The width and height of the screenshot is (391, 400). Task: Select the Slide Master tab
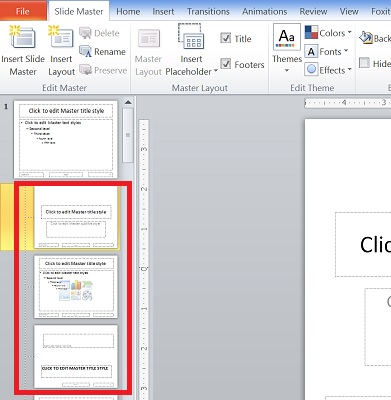coord(79,11)
